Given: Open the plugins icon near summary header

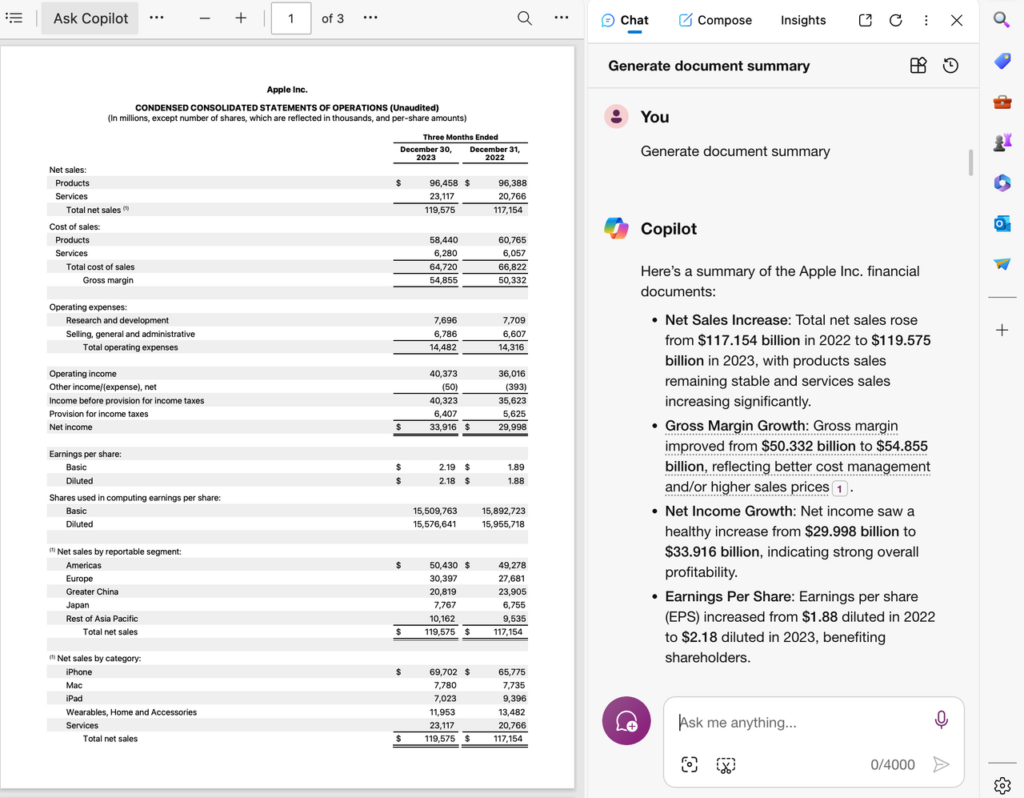Looking at the screenshot, I should (918, 65).
